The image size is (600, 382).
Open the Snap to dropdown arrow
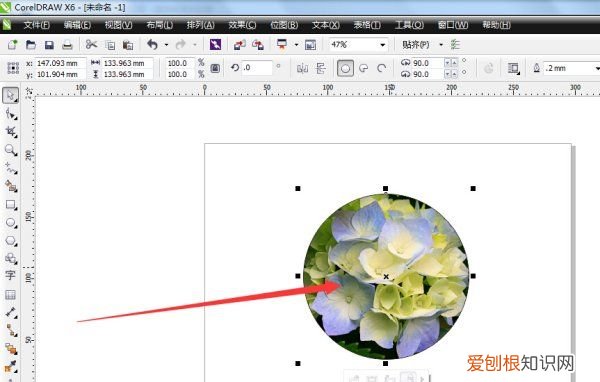pos(441,45)
